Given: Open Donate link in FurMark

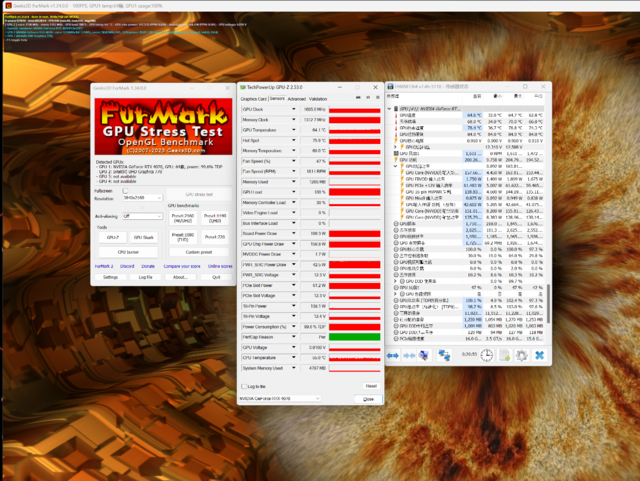Looking at the screenshot, I should [148, 266].
